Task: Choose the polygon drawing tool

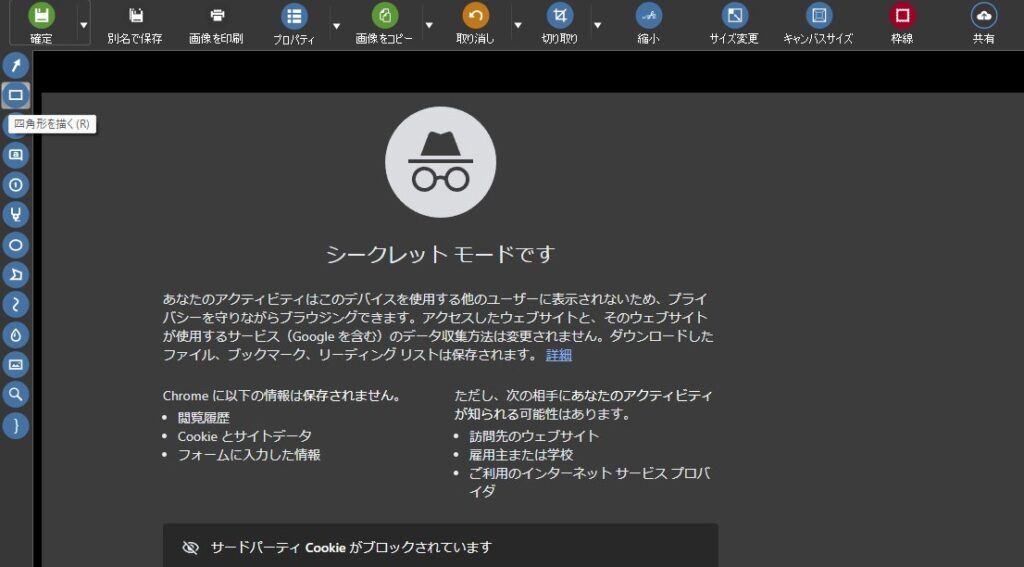Action: point(16,275)
